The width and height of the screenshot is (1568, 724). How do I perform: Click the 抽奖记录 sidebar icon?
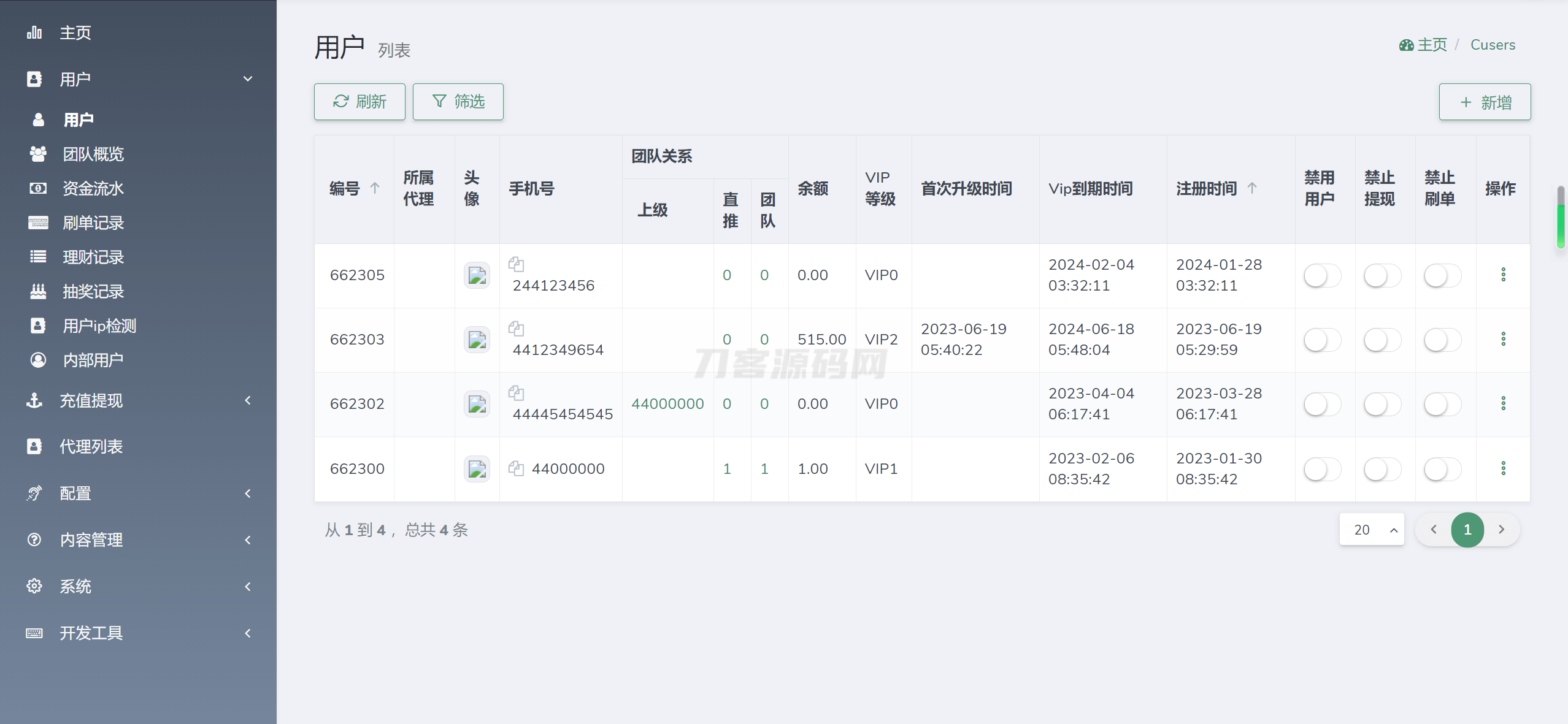coord(38,291)
